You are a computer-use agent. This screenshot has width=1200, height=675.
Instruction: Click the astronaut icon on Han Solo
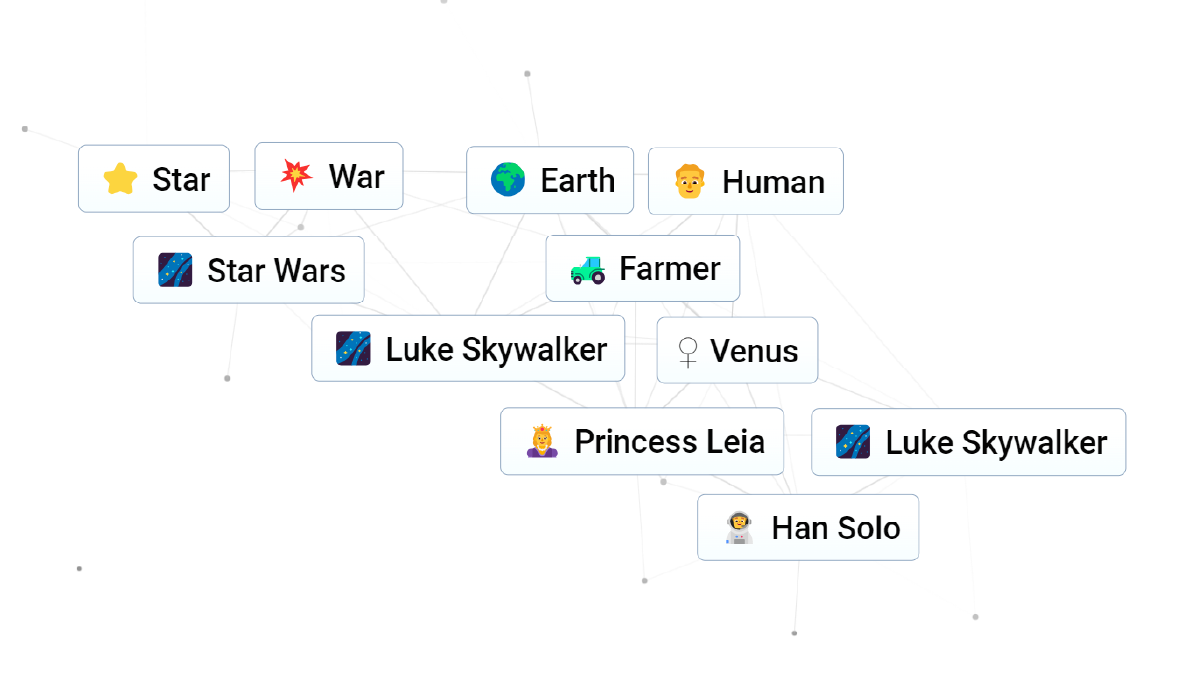[739, 528]
